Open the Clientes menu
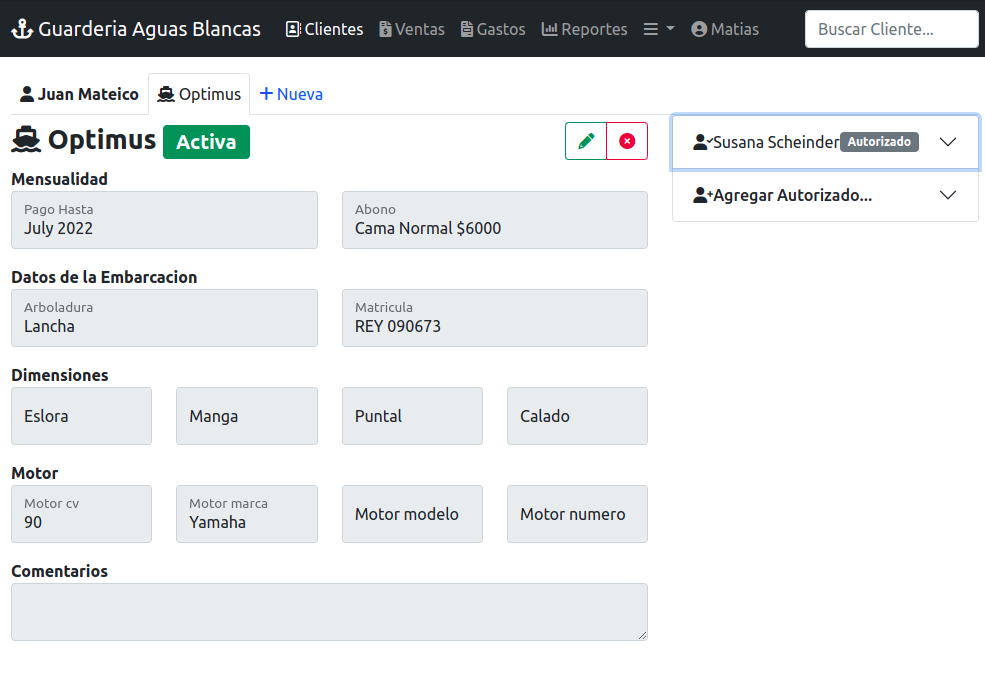Image resolution: width=985 pixels, height=680 pixels. (324, 29)
